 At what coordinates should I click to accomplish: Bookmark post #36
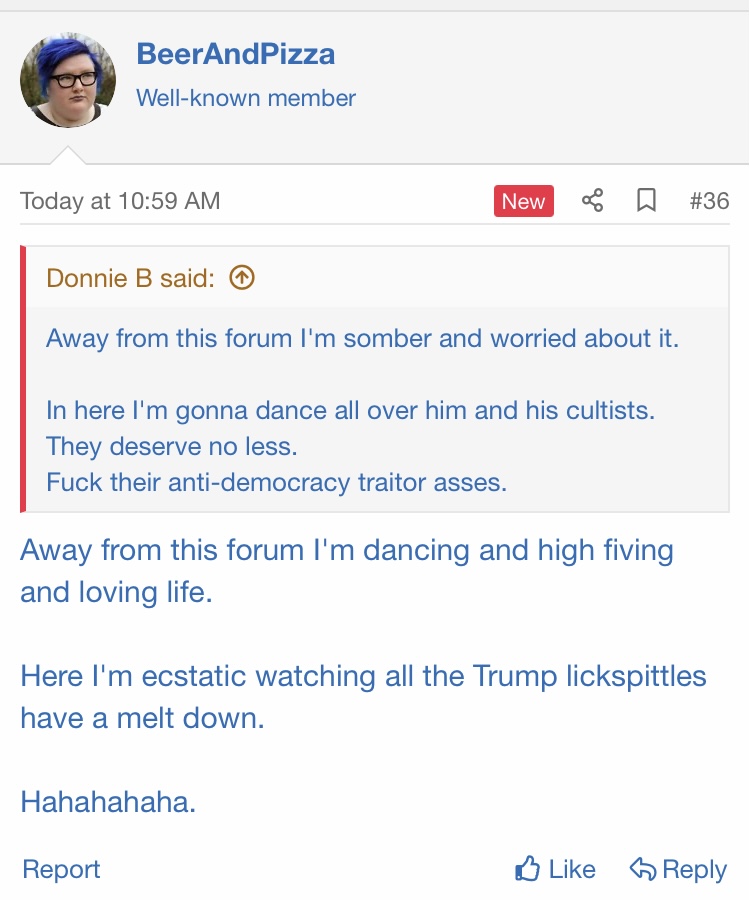click(647, 201)
